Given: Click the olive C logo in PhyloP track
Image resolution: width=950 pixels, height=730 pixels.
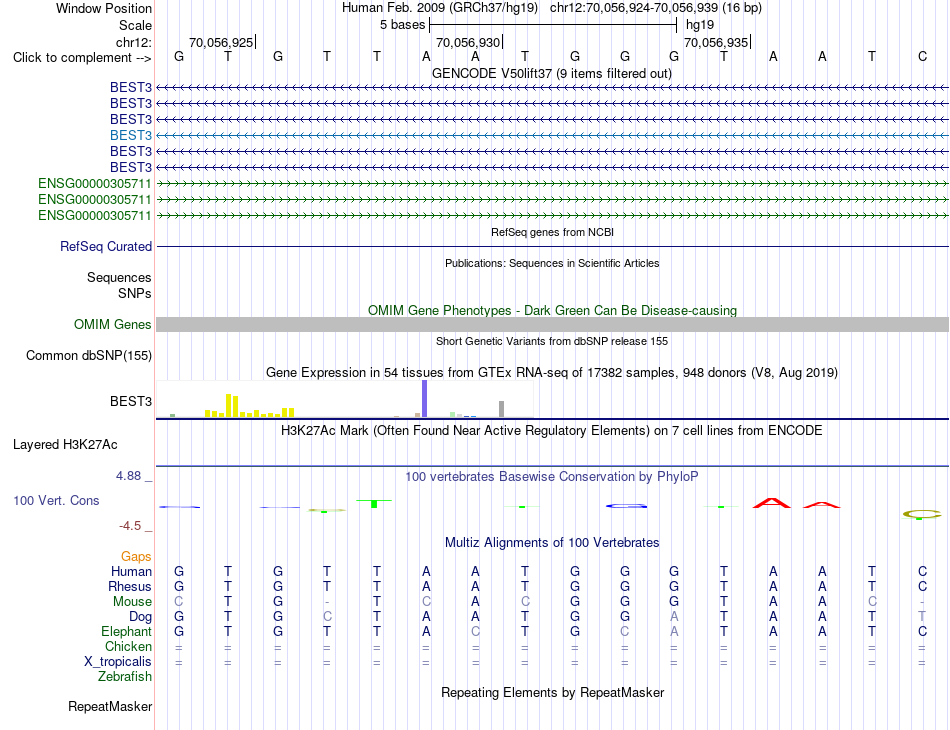Looking at the screenshot, I should (x=922, y=514).
